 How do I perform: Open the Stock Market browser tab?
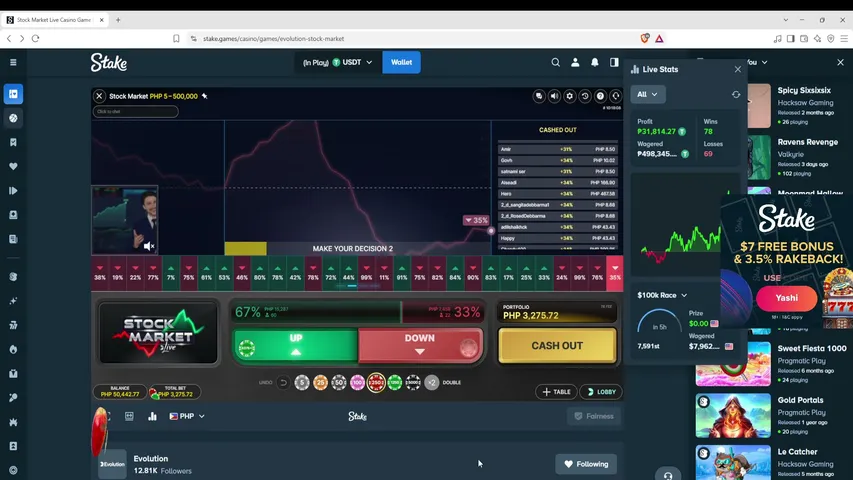pos(54,20)
